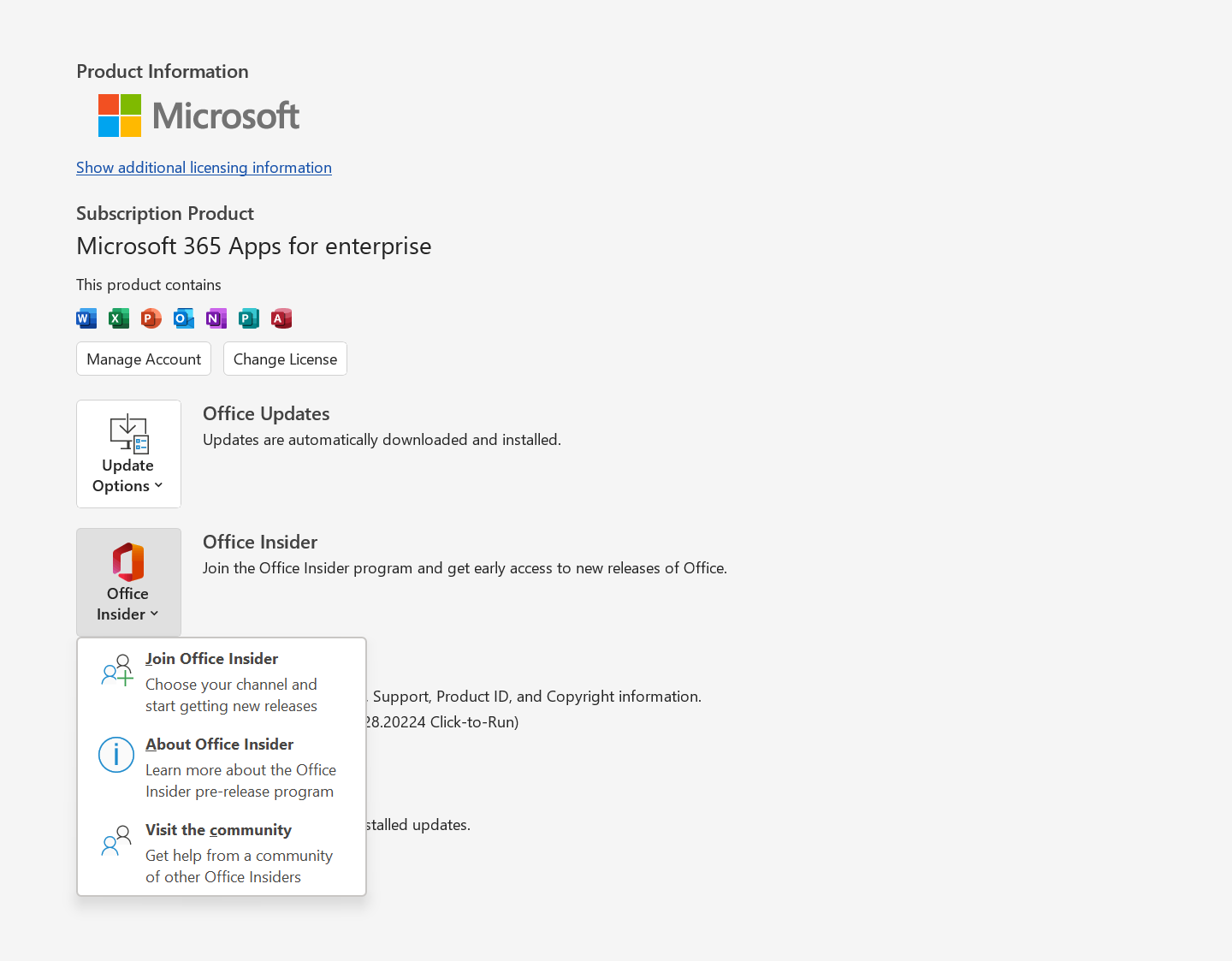Viewport: 1232px width, 961px height.
Task: Select the Word app icon
Action: point(86,318)
